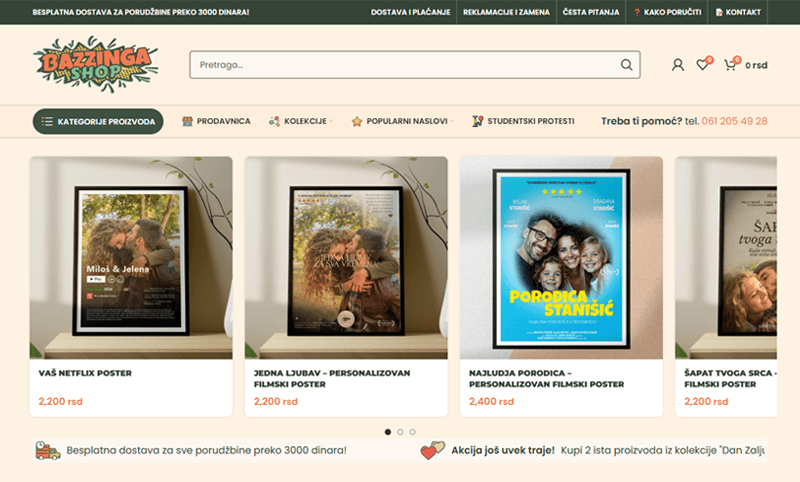Click the star icon beside Popularni naslovi
This screenshot has width=800, height=482.
pos(357,121)
